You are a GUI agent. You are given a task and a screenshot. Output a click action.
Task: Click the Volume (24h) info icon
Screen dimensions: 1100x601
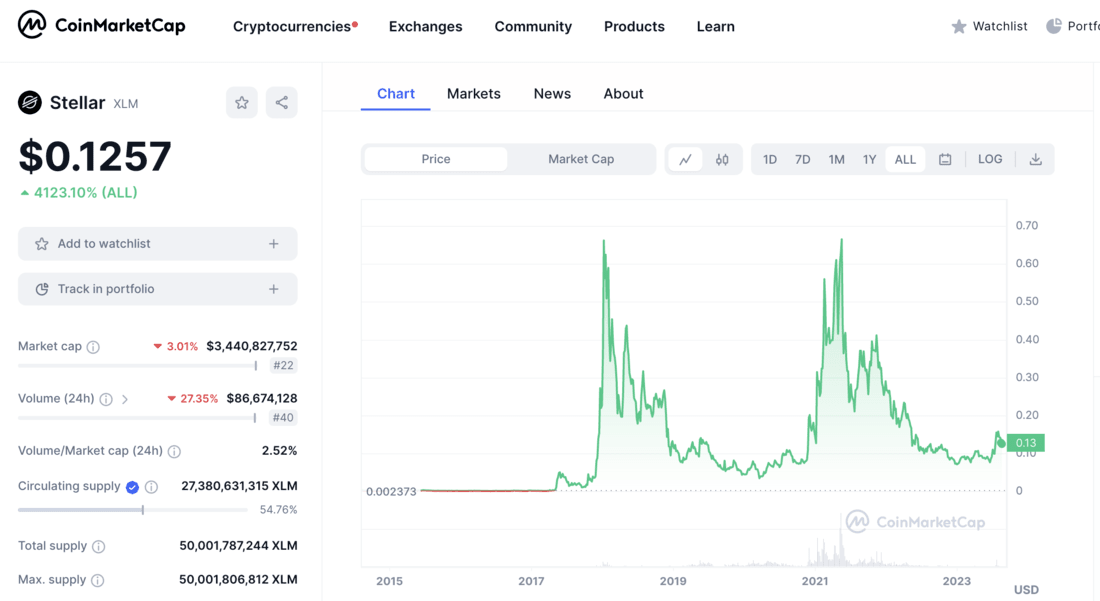click(x=106, y=400)
